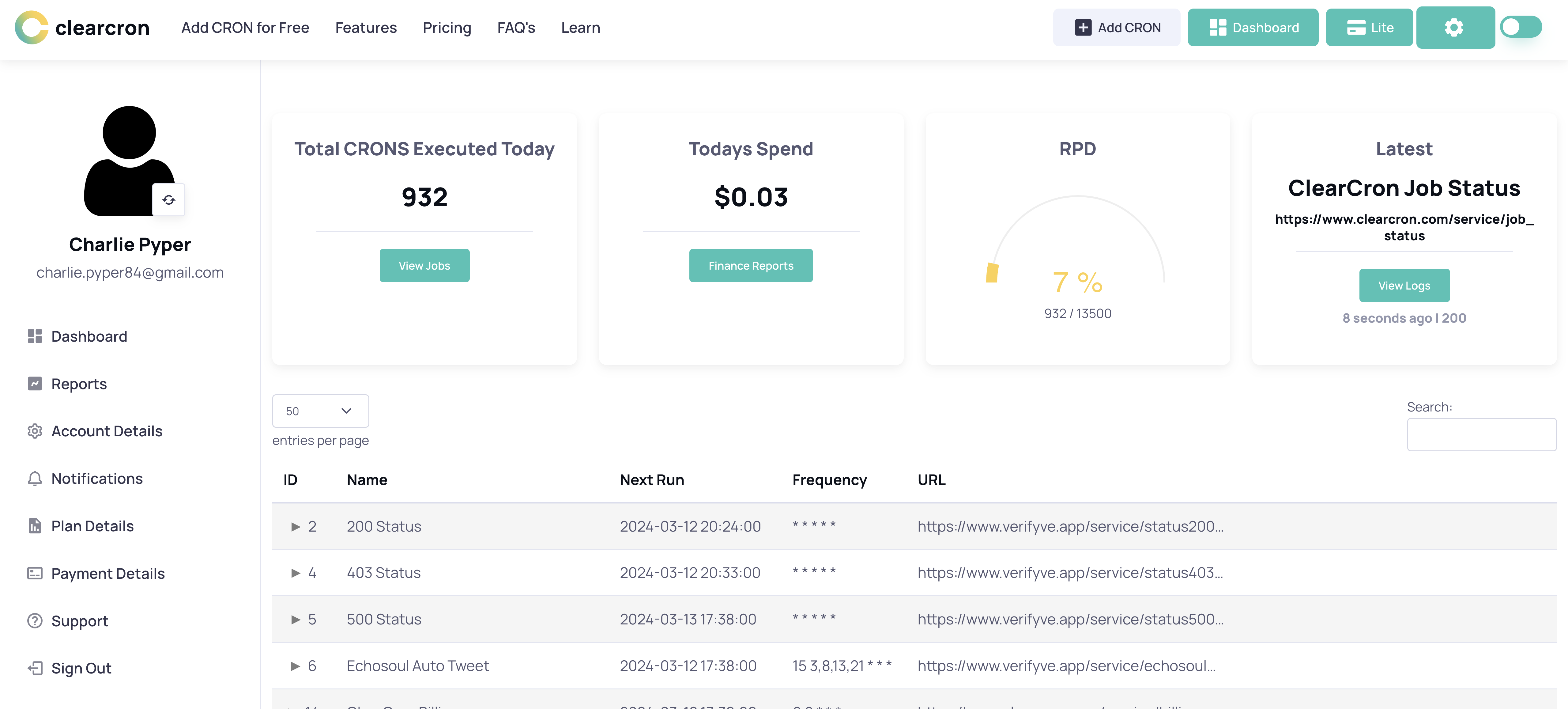Open the FAQ's menu item

(516, 27)
